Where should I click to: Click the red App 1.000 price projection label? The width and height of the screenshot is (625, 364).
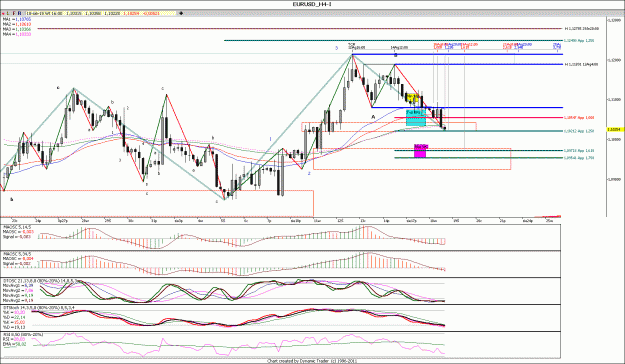pyautogui.click(x=579, y=118)
